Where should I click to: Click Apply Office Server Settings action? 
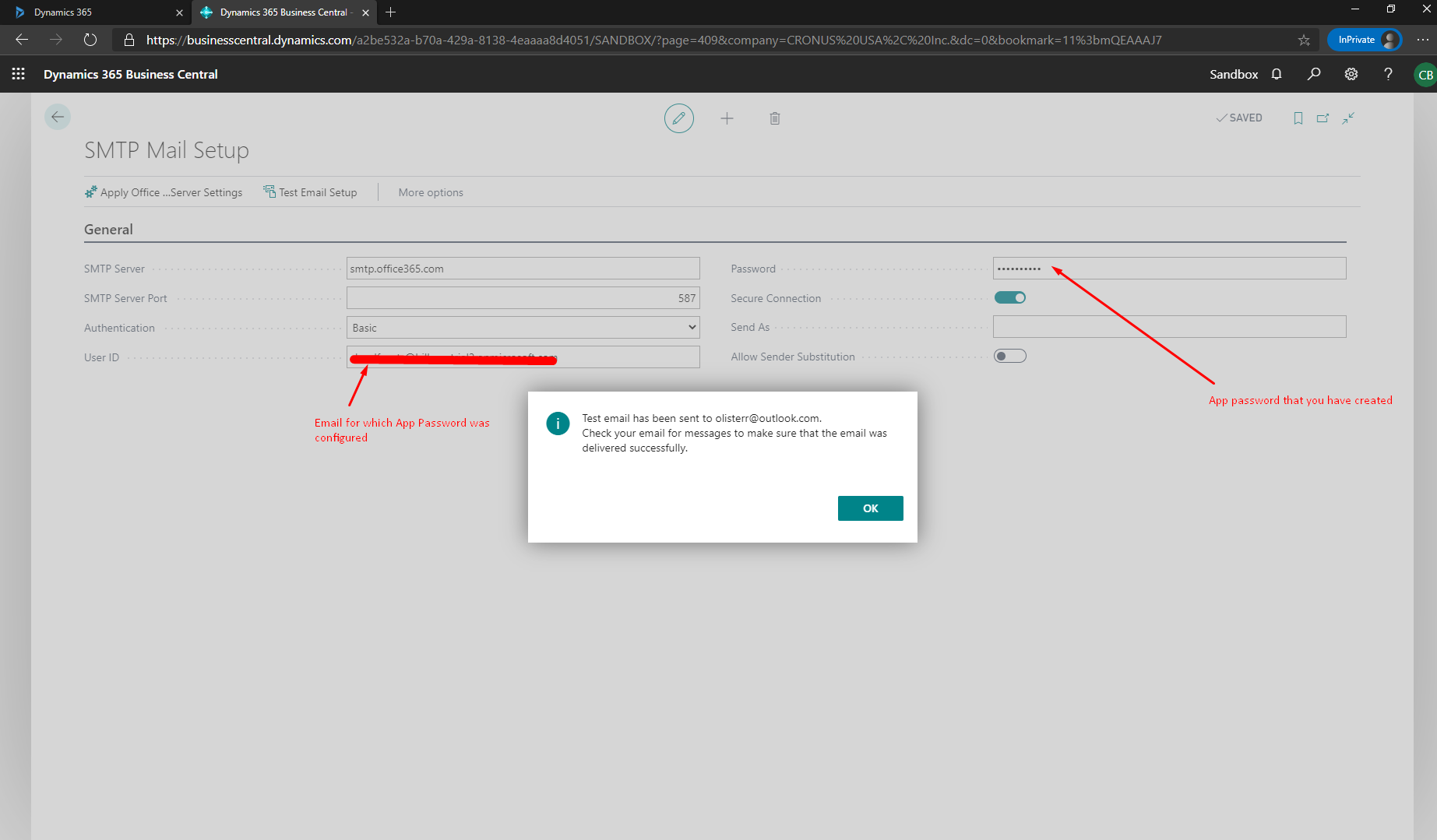coord(164,192)
